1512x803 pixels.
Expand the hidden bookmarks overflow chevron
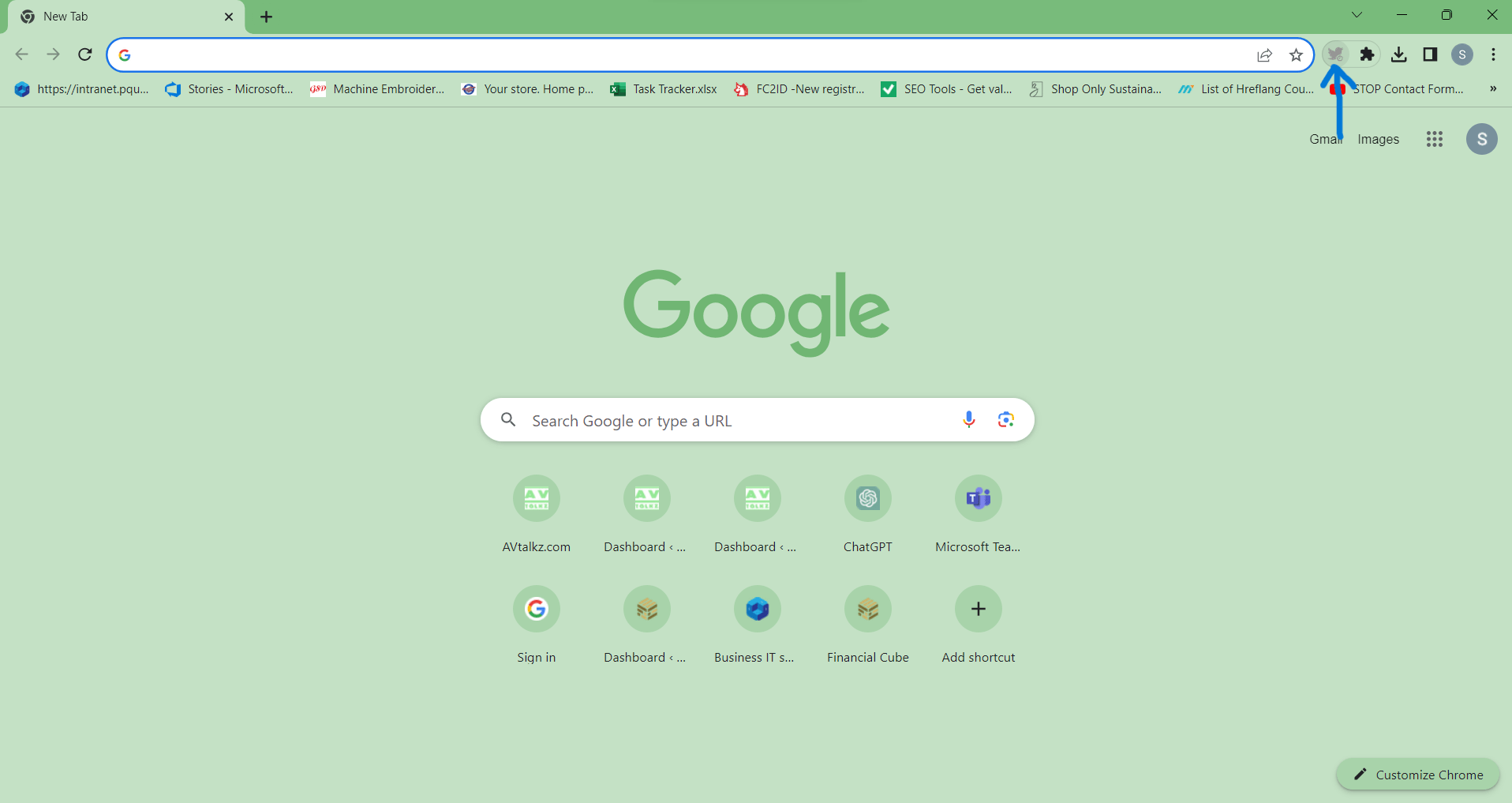tap(1492, 89)
